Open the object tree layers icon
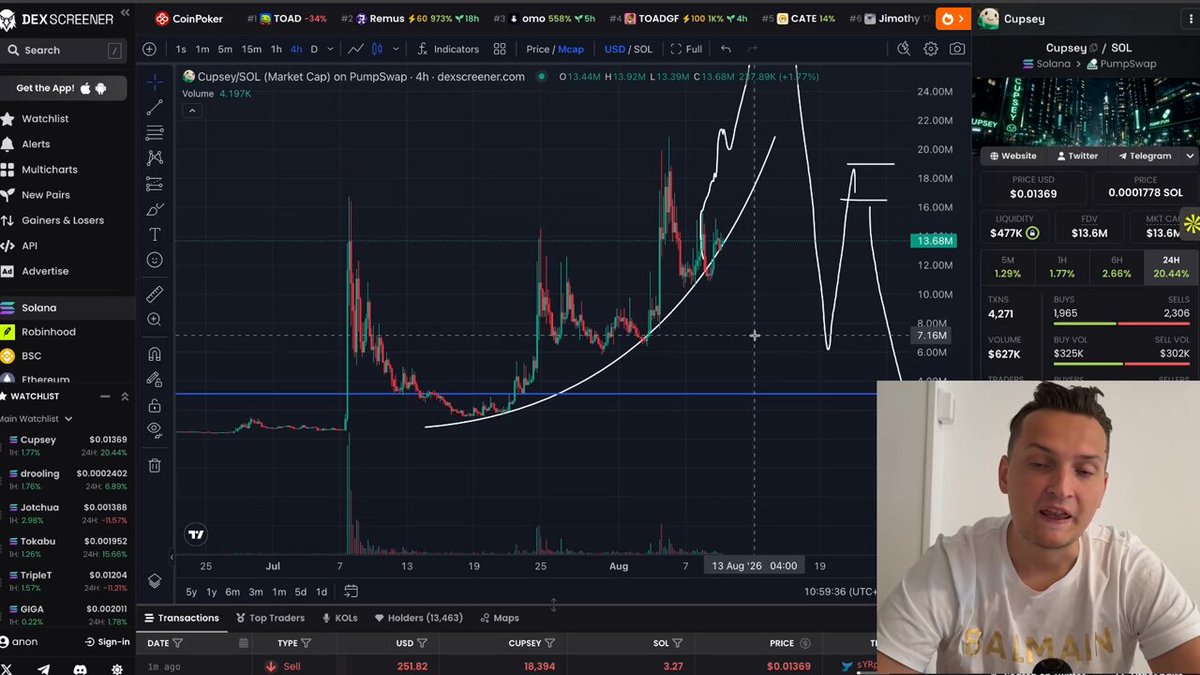Screen dimensions: 1200x675 pos(154,581)
